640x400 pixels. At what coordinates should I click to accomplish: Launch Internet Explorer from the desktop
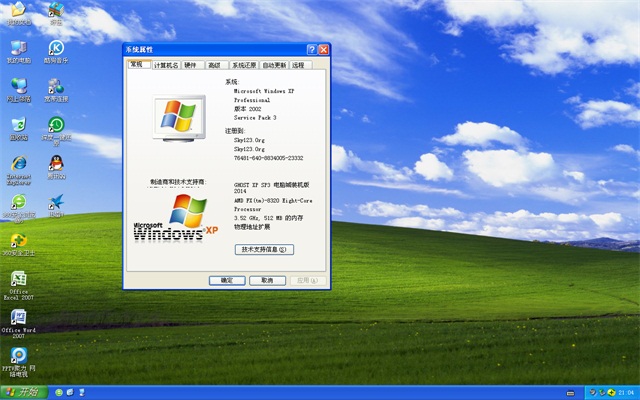pyautogui.click(x=19, y=164)
